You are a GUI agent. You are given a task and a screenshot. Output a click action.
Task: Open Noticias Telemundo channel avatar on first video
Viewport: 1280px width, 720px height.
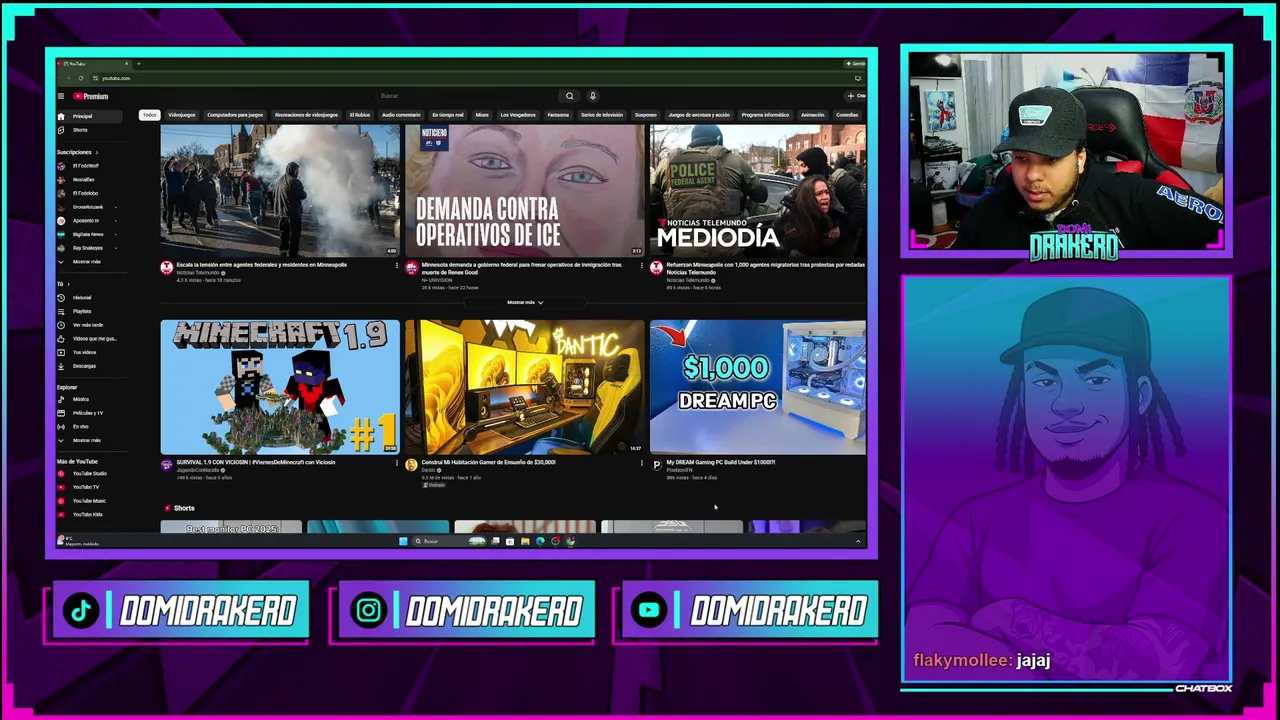click(x=167, y=268)
